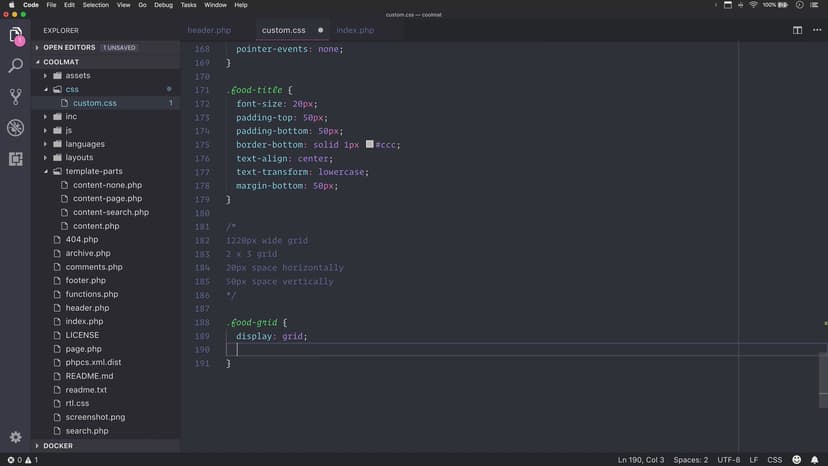Viewport: 828px width, 466px height.
Task: Click the Split Editor icon
Action: coord(797,30)
